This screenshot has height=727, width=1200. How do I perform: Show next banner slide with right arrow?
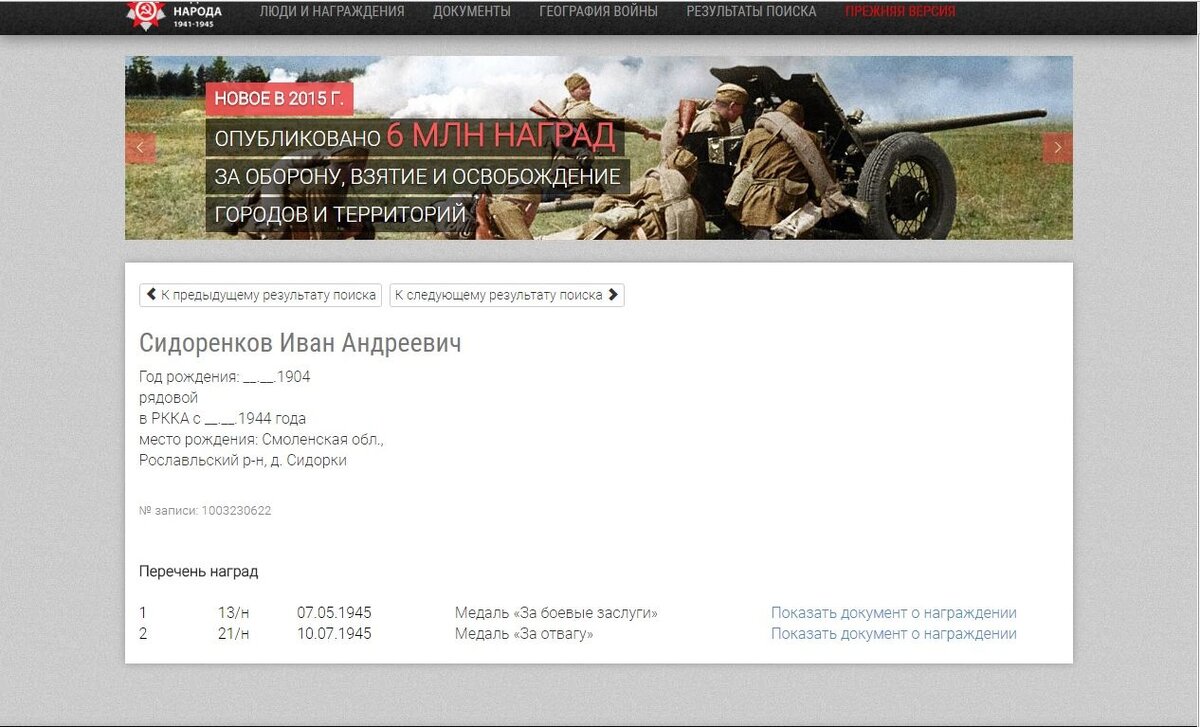(1058, 148)
